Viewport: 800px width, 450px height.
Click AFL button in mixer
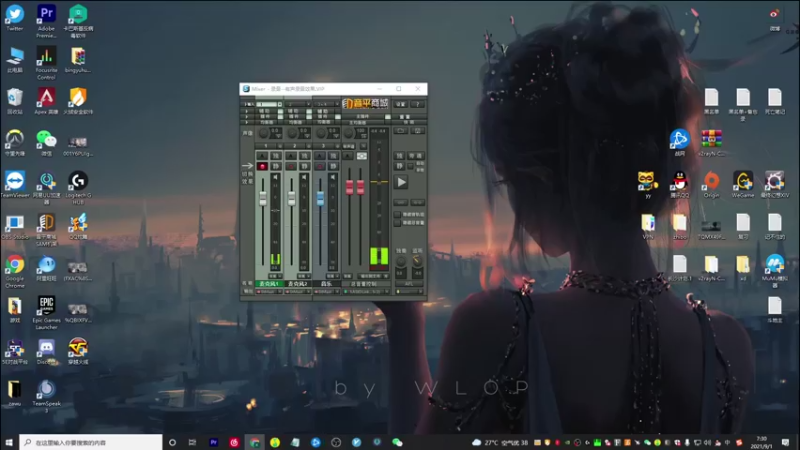pos(409,284)
